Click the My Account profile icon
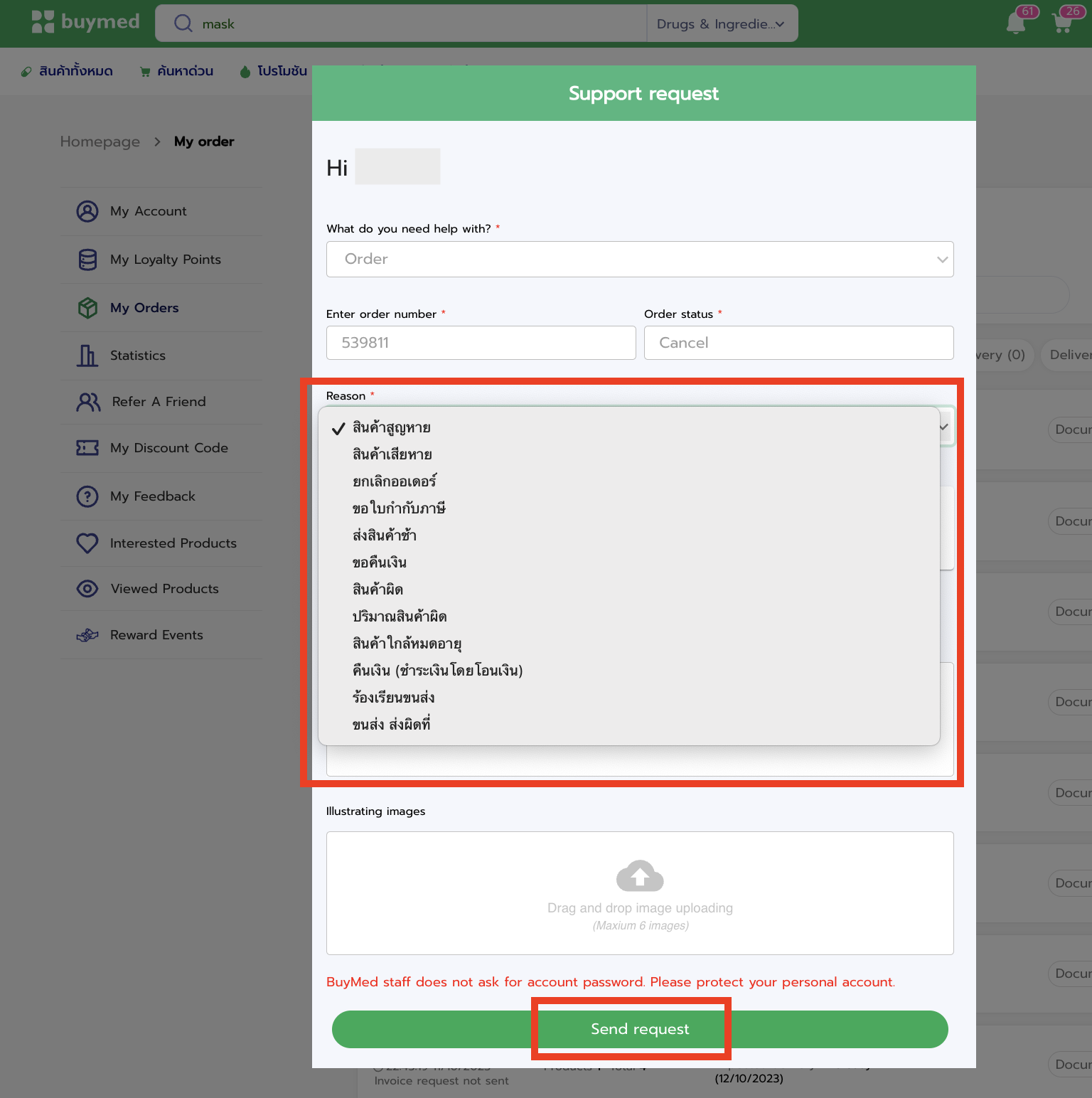1092x1098 pixels. click(87, 211)
